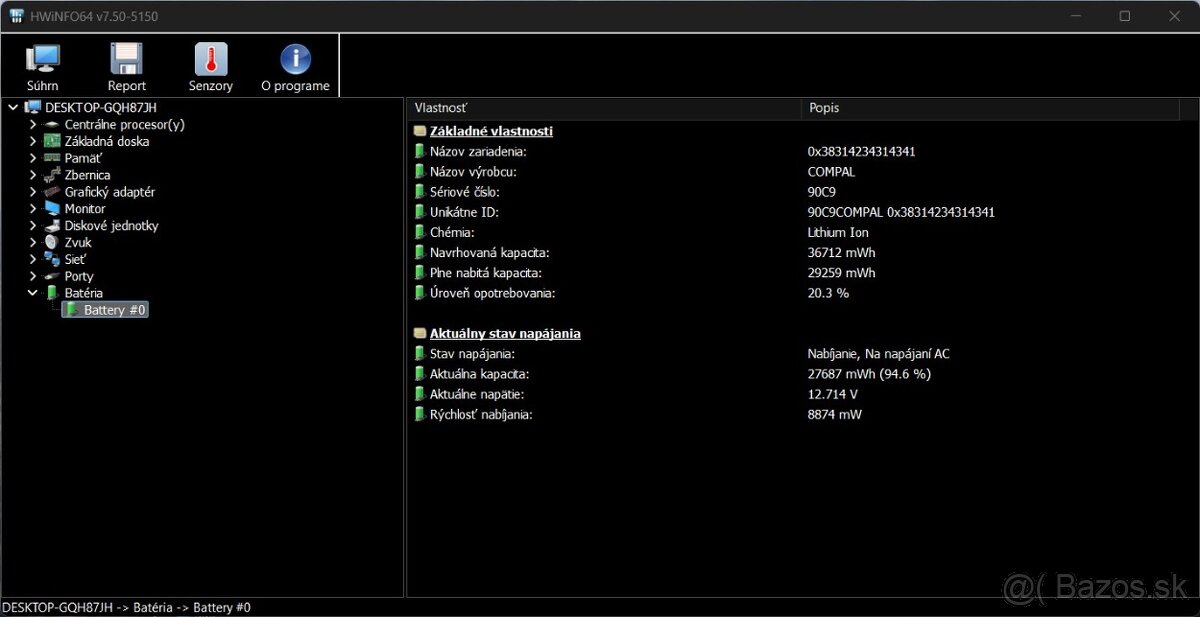1200x617 pixels.
Task: Open the Súhrn summary toolbar icon
Action: tap(42, 67)
